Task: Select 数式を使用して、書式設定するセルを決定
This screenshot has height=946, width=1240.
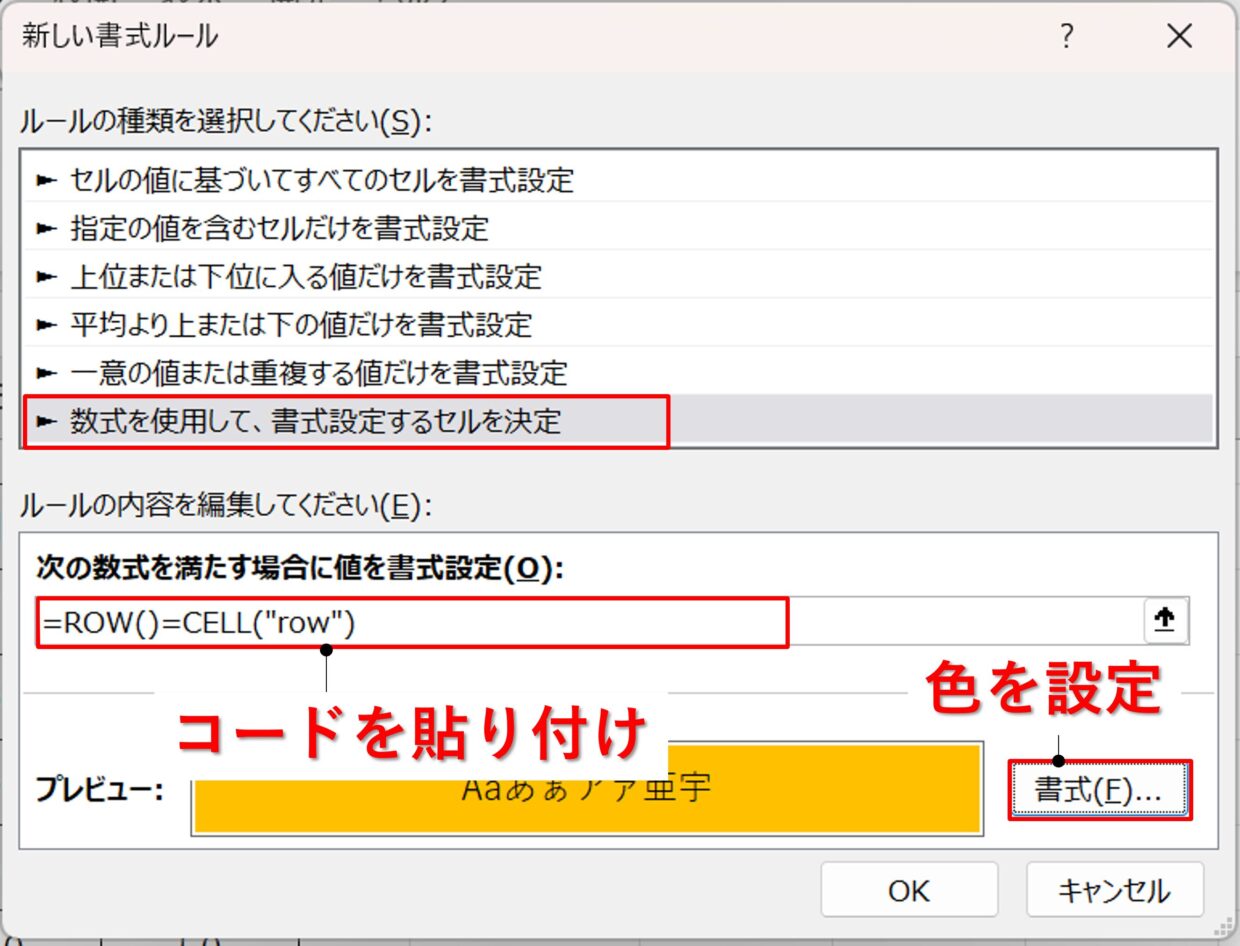Action: click(618, 420)
